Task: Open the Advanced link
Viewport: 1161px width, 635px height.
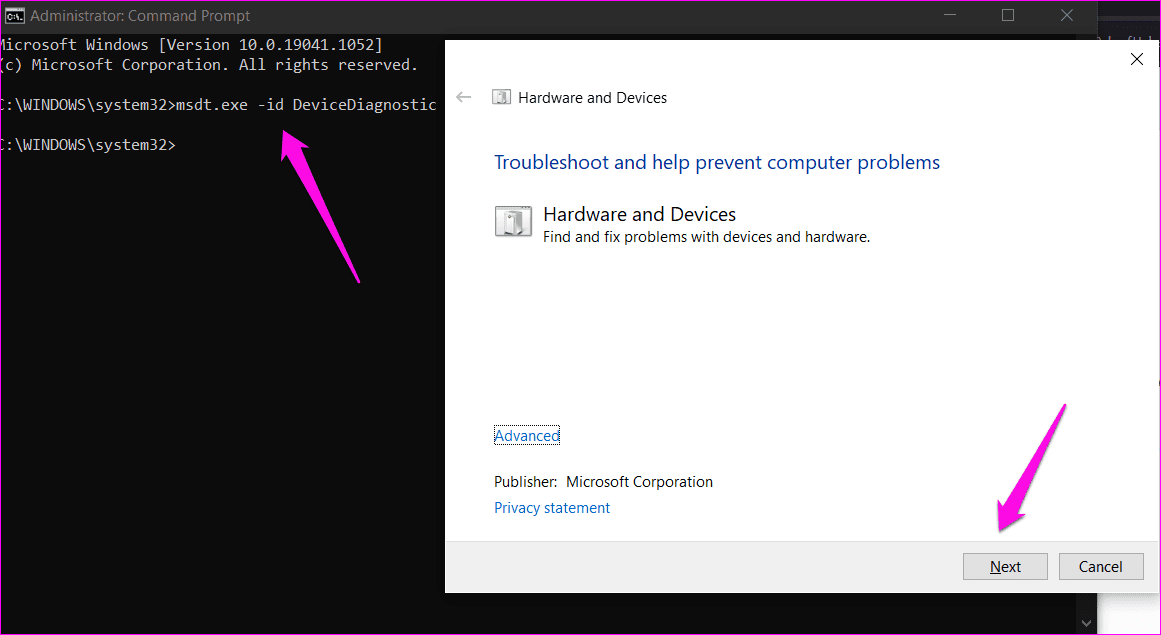Action: pos(526,436)
